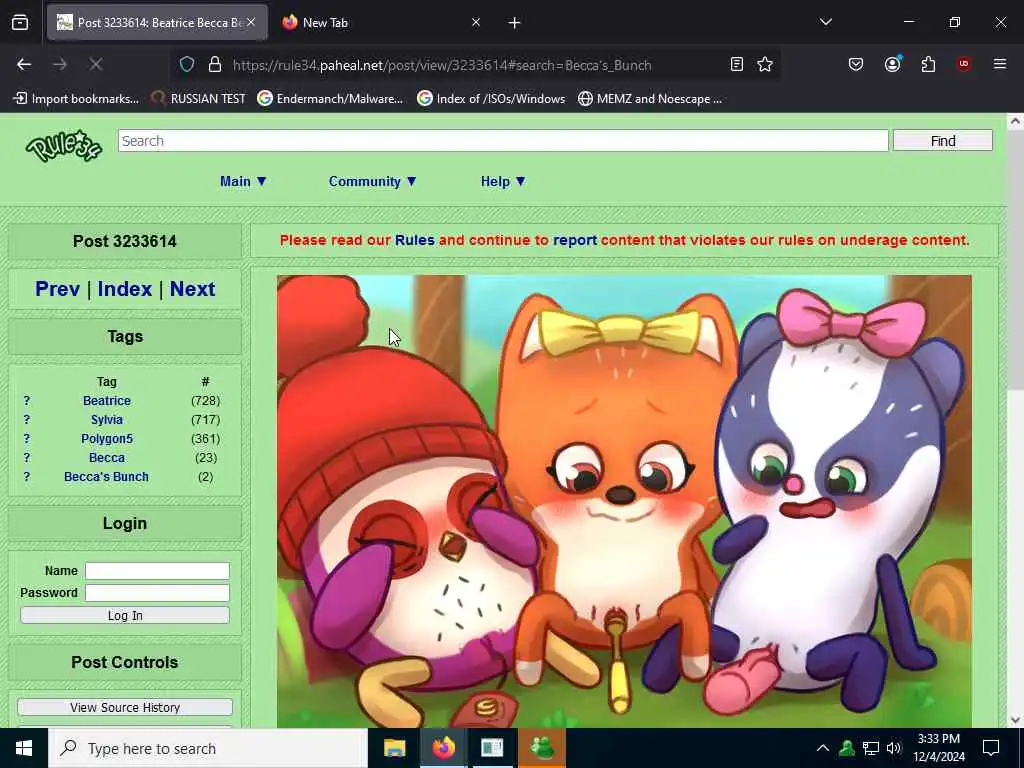Open the MEMZ and Noescape bookmark
The image size is (1024, 768).
coord(650,99)
